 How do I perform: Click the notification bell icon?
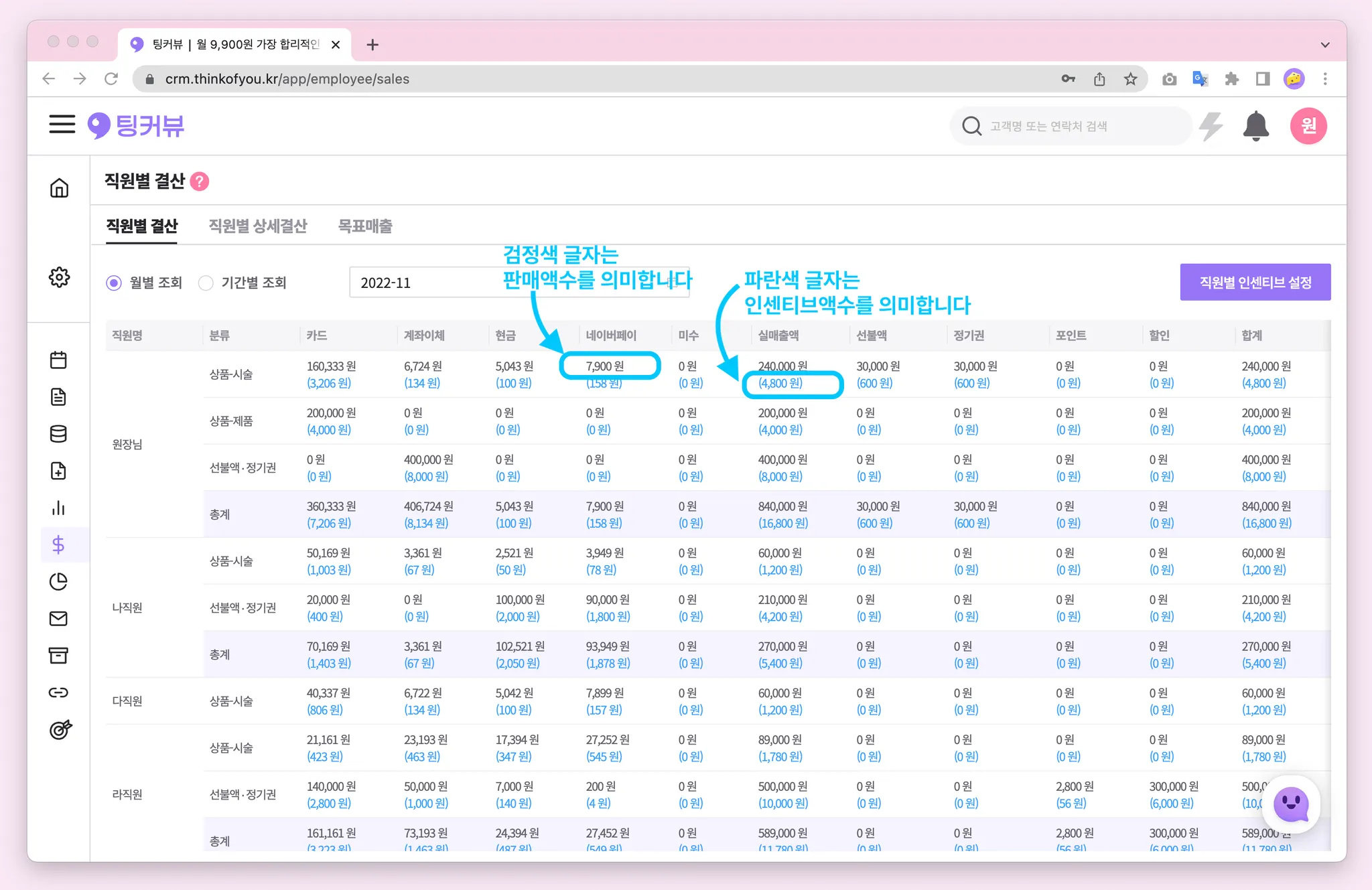[x=1255, y=126]
